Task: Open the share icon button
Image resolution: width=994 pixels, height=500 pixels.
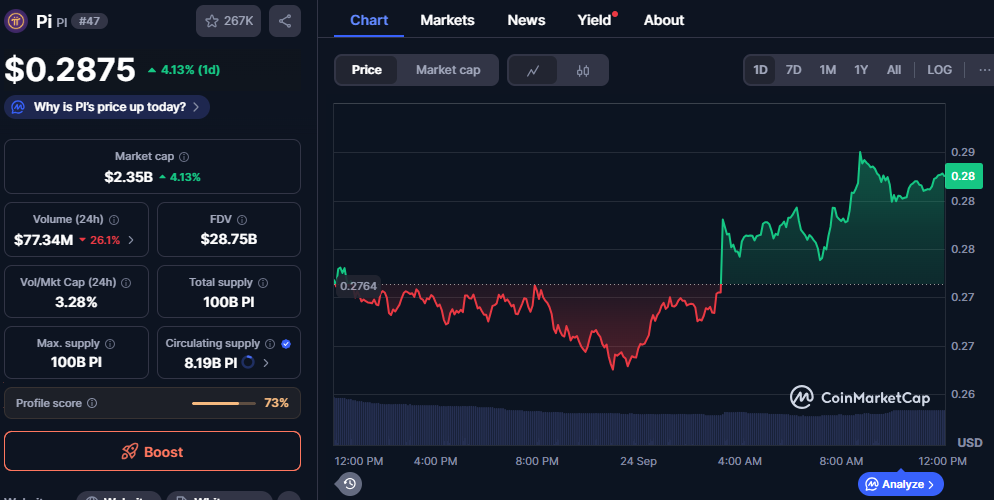Action: (x=285, y=21)
